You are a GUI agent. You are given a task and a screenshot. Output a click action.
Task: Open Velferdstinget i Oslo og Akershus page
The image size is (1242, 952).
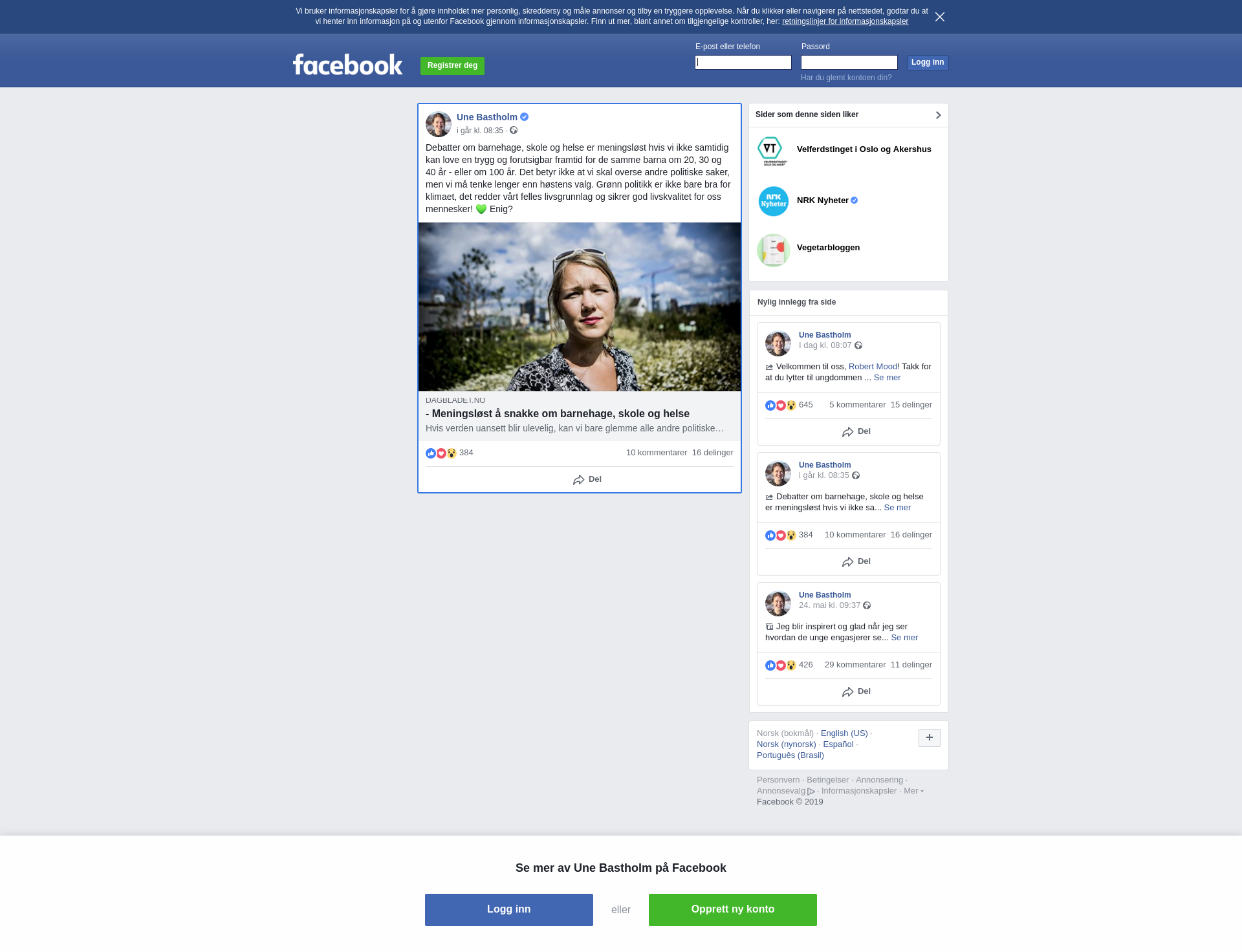[x=864, y=149]
